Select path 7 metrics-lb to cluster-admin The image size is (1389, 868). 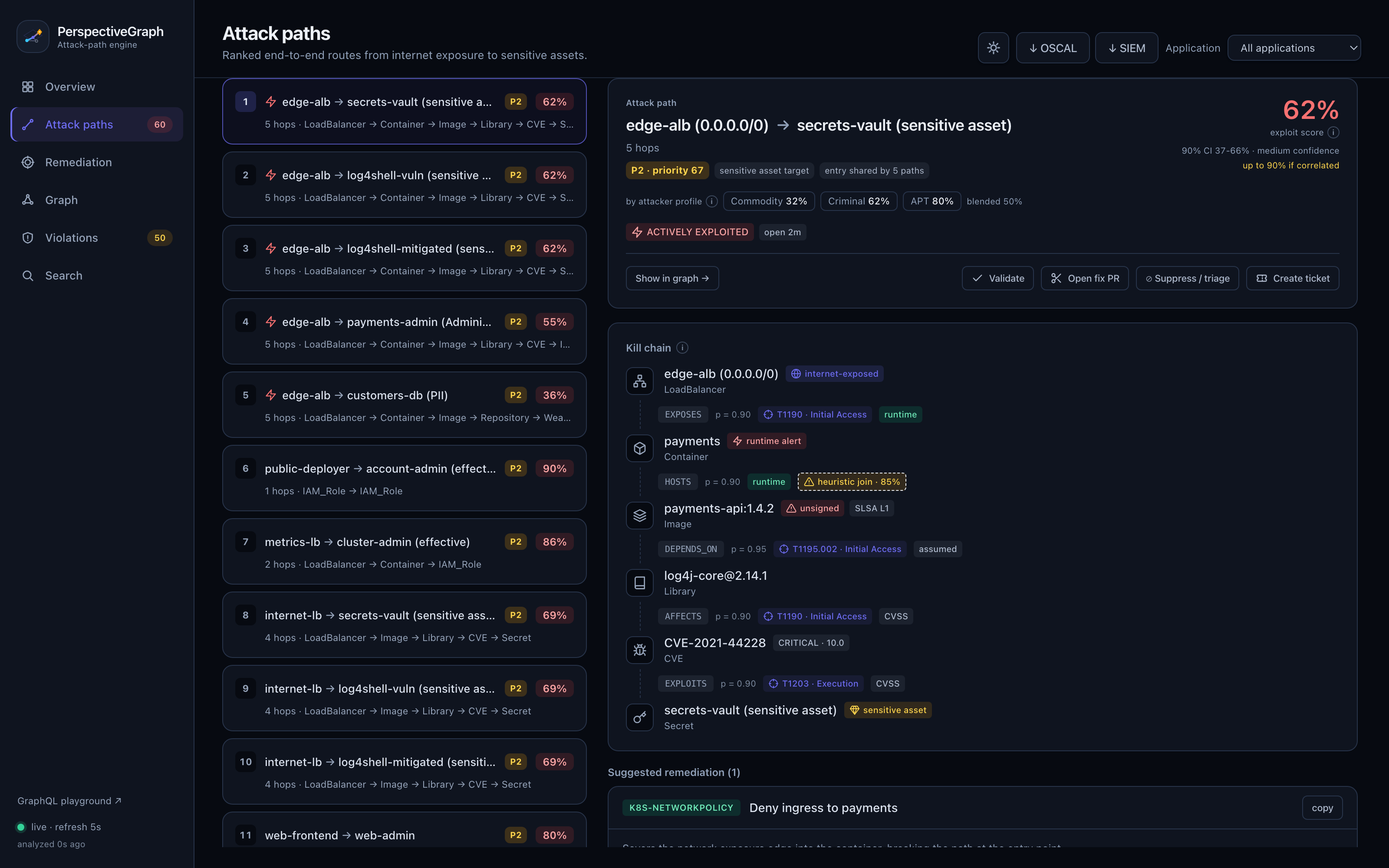404,552
